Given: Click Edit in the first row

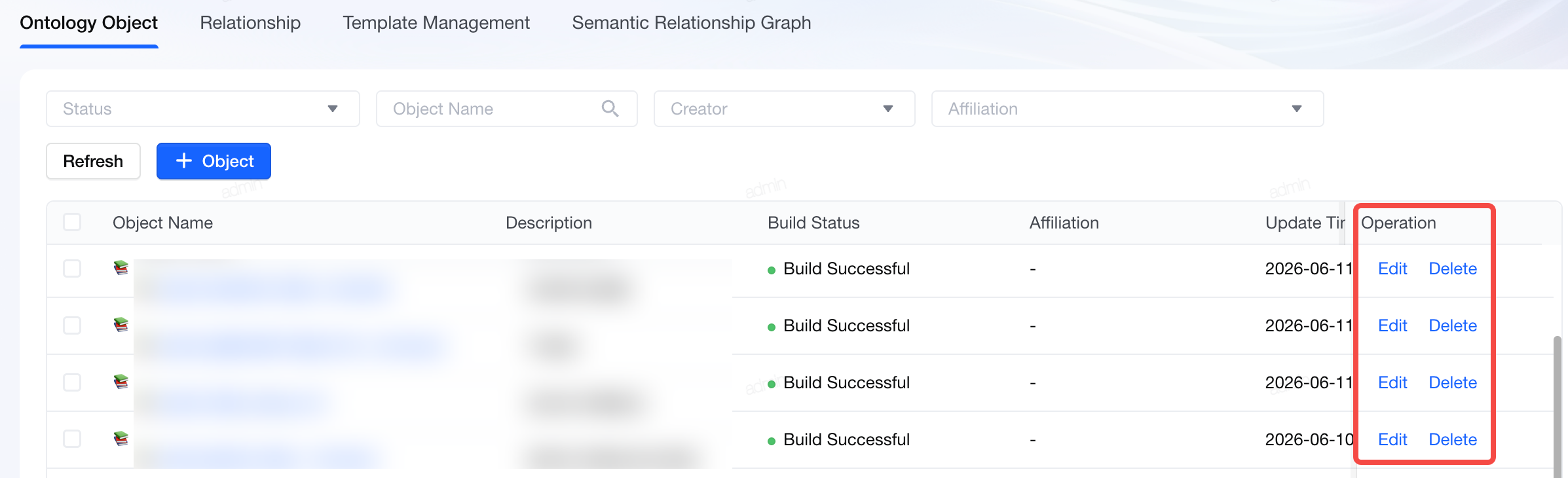Looking at the screenshot, I should coord(1392,268).
